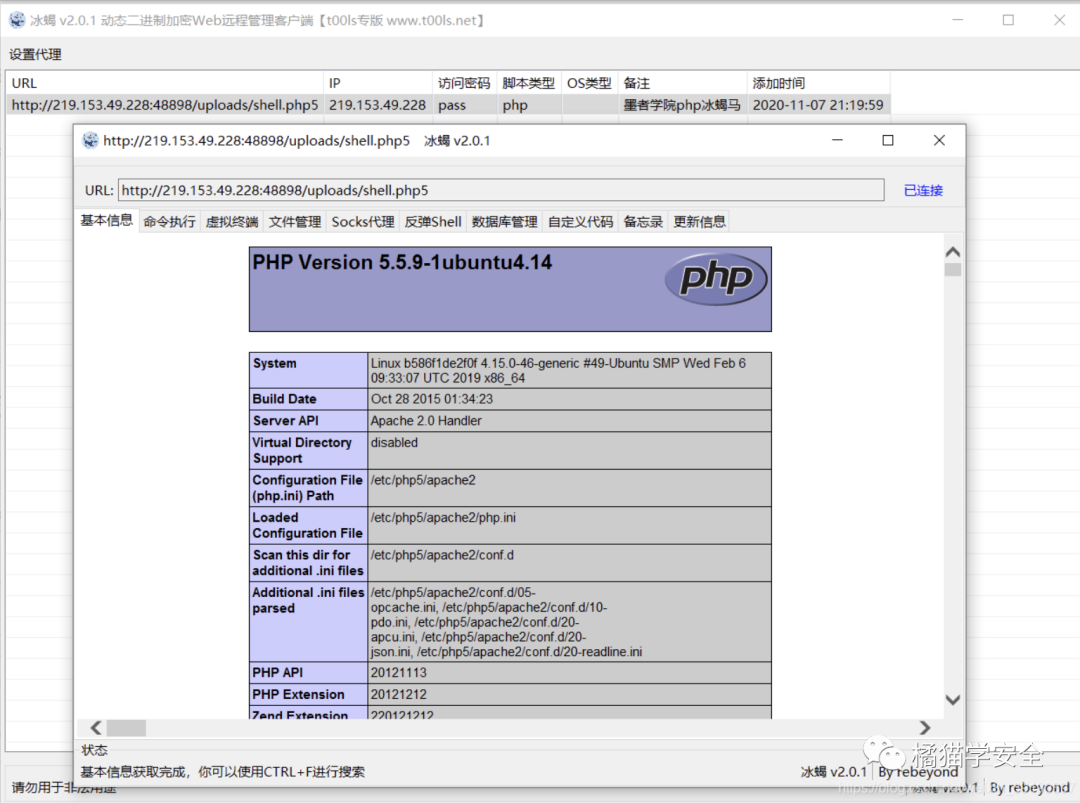Maximize the main 冰蝎 client window
Viewport: 1080px width, 803px height.
click(1008, 20)
